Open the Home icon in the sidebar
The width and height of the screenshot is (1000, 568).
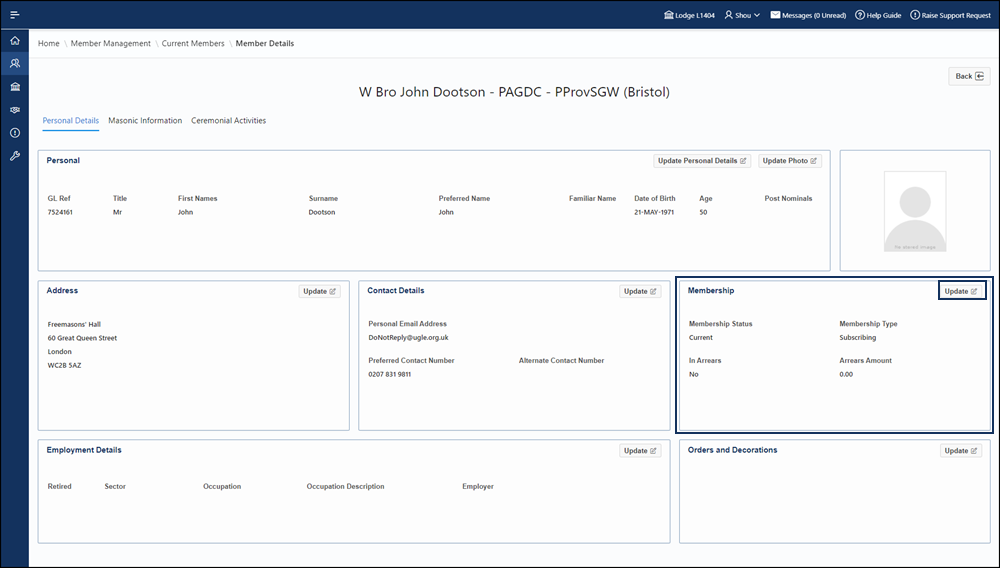[15, 41]
